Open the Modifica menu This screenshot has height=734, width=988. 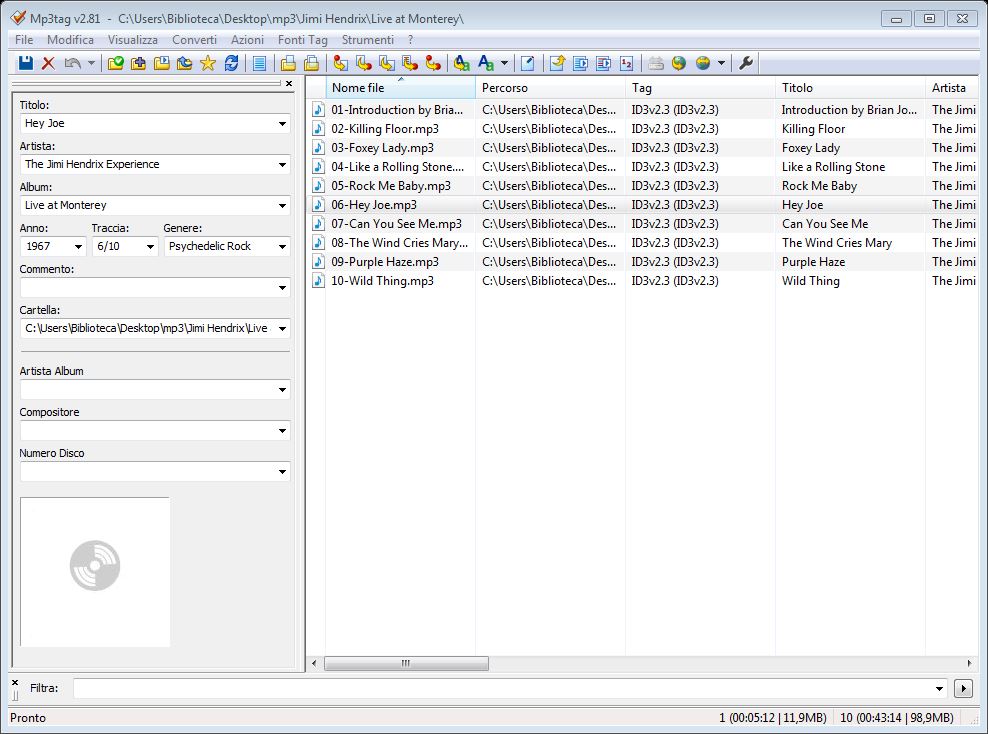(71, 40)
